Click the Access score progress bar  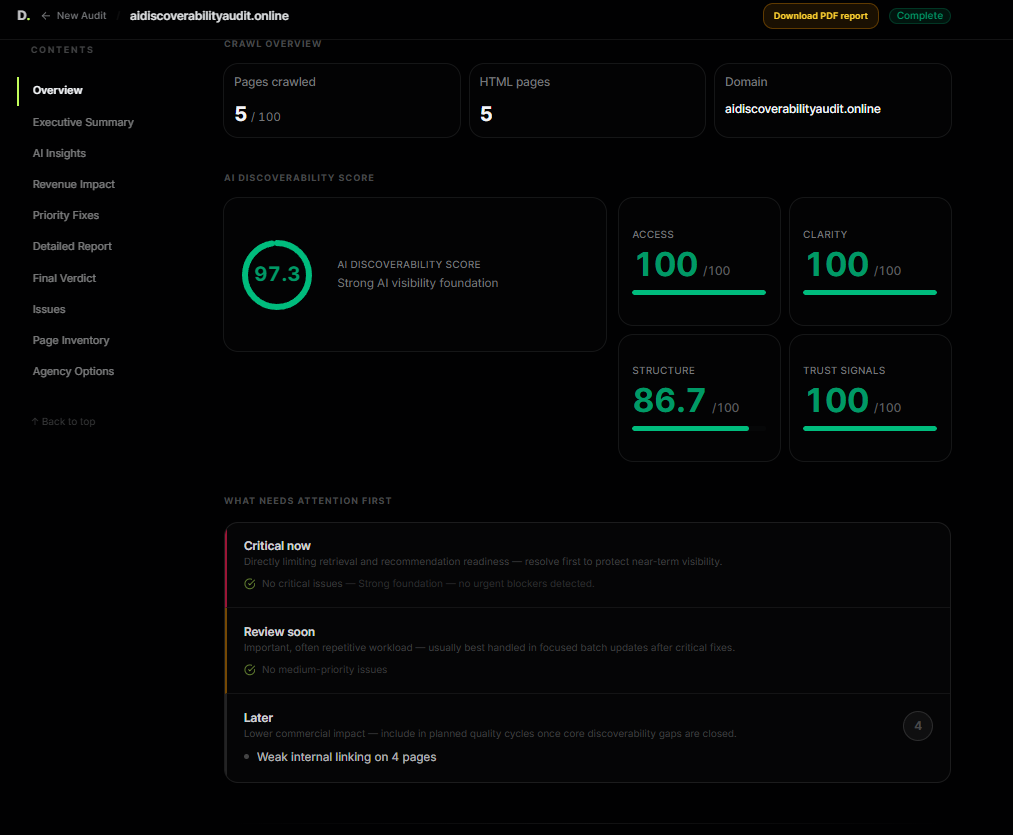tap(699, 293)
